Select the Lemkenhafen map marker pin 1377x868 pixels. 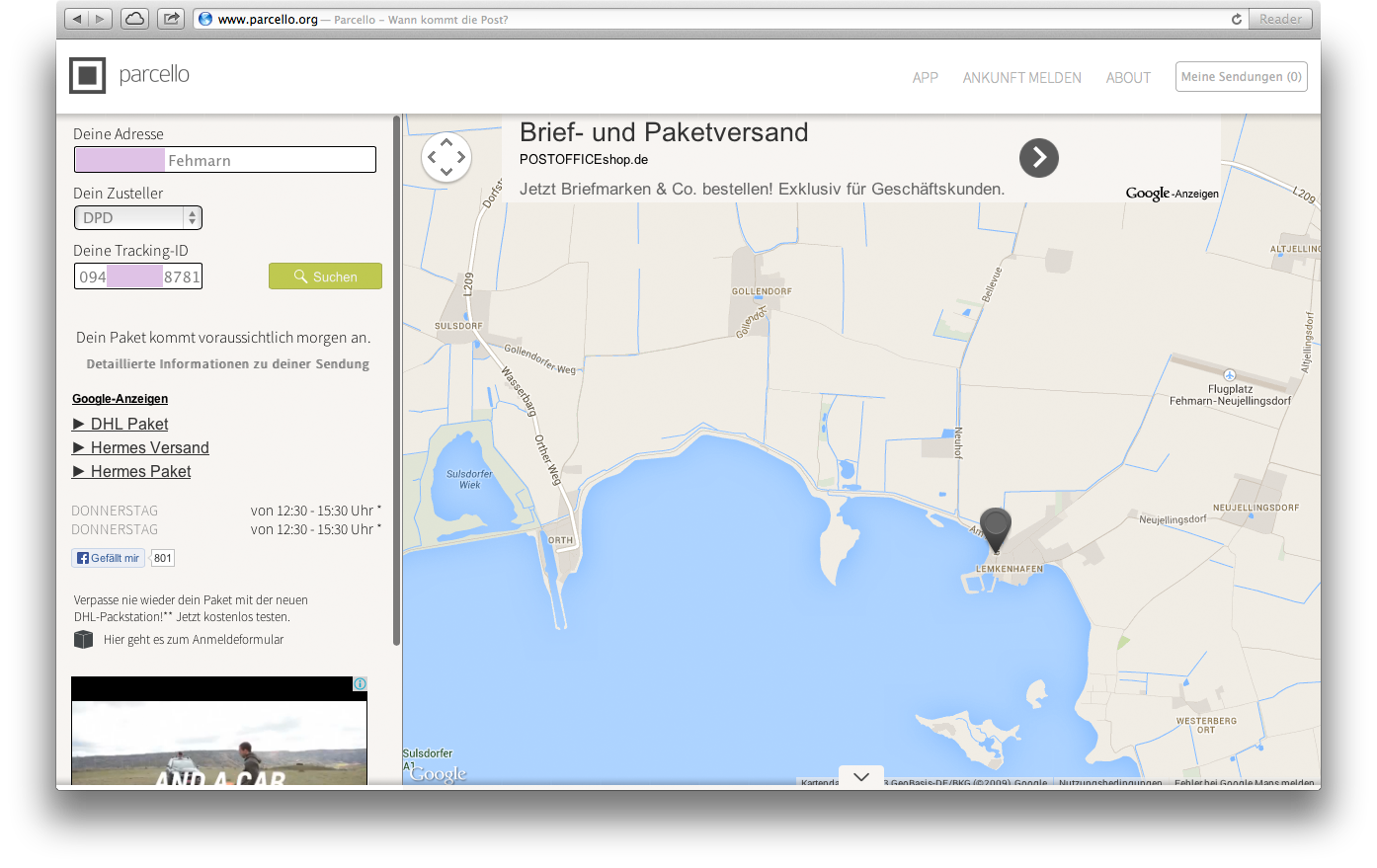click(x=996, y=530)
